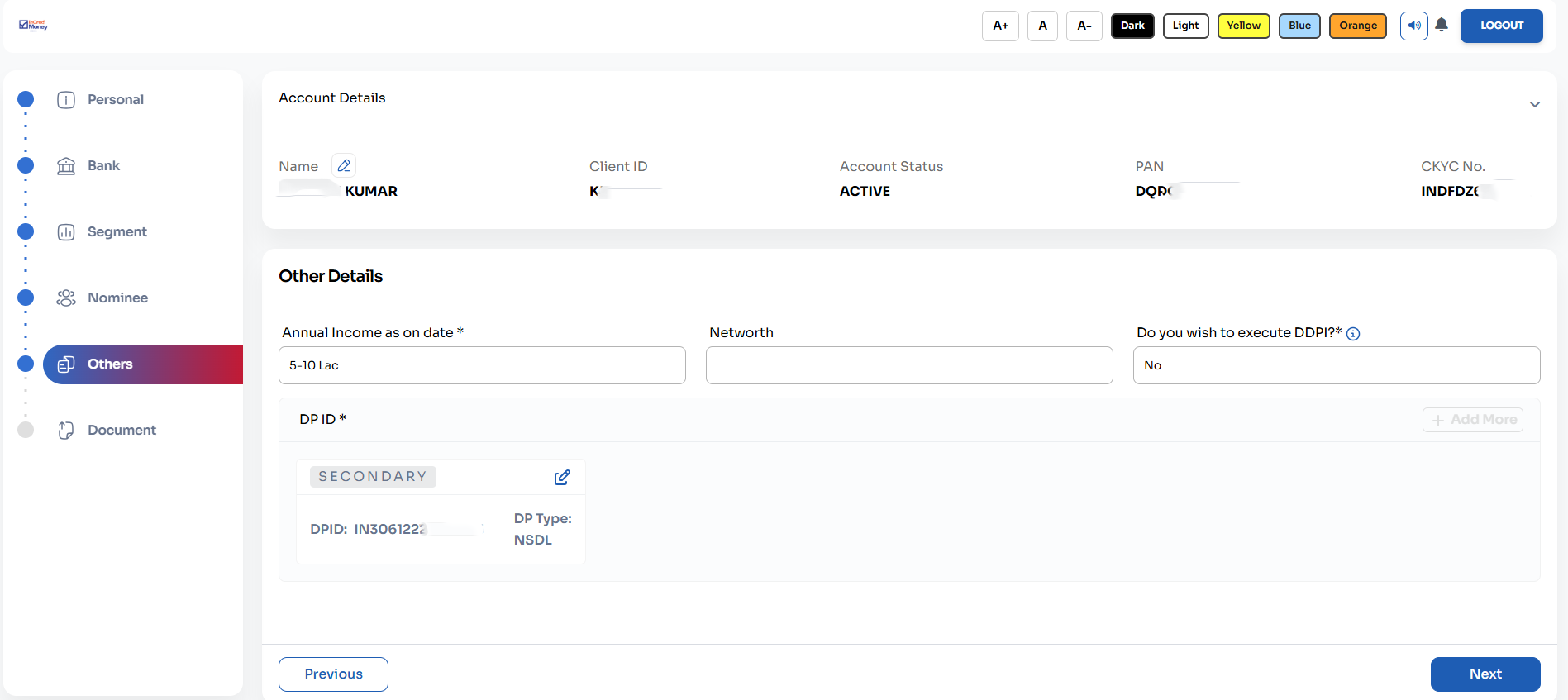
Task: Open Annual Income dropdown showing 5-10 Lac
Action: click(x=482, y=365)
